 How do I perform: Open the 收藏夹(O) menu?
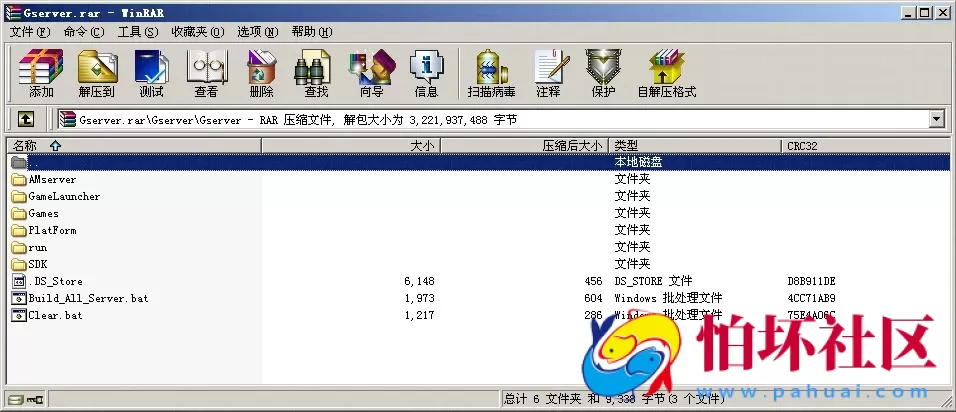click(x=198, y=32)
